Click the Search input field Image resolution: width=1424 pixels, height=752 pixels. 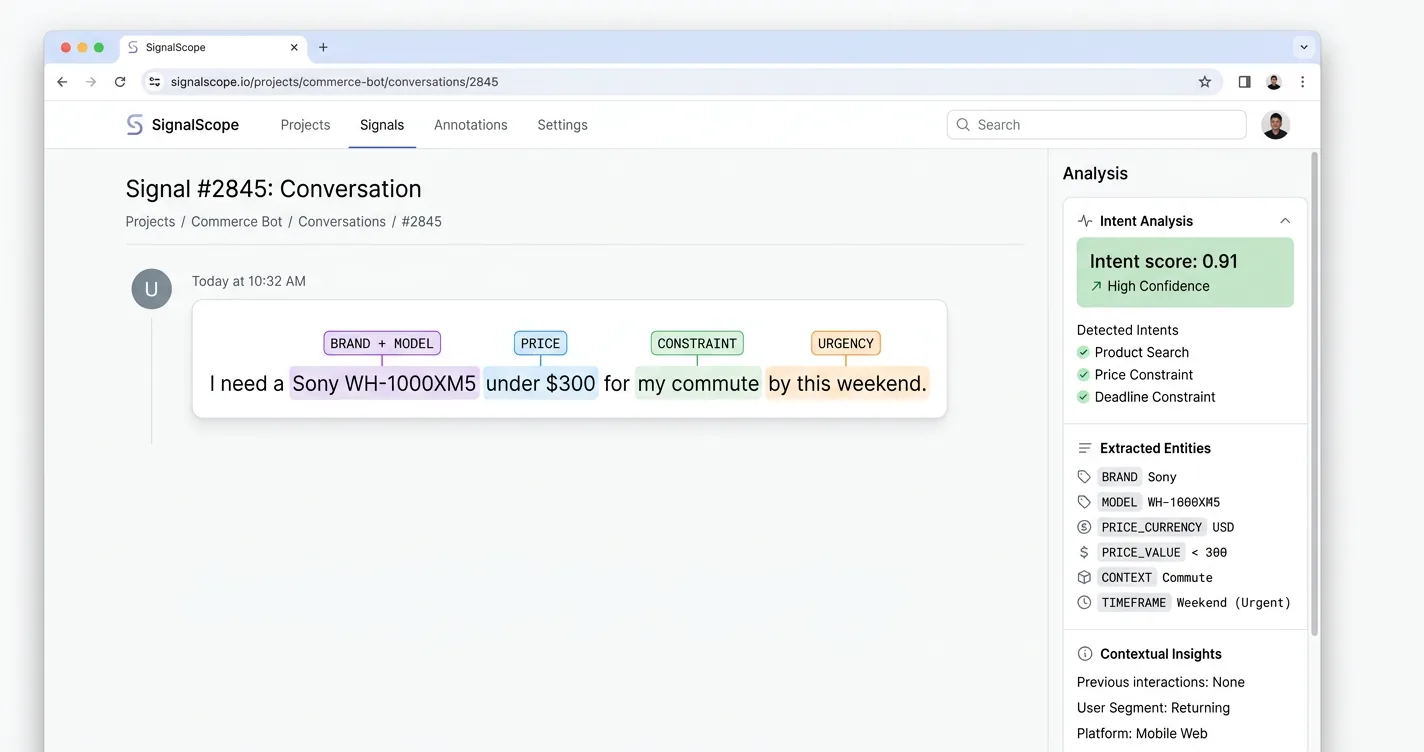pyautogui.click(x=1096, y=125)
